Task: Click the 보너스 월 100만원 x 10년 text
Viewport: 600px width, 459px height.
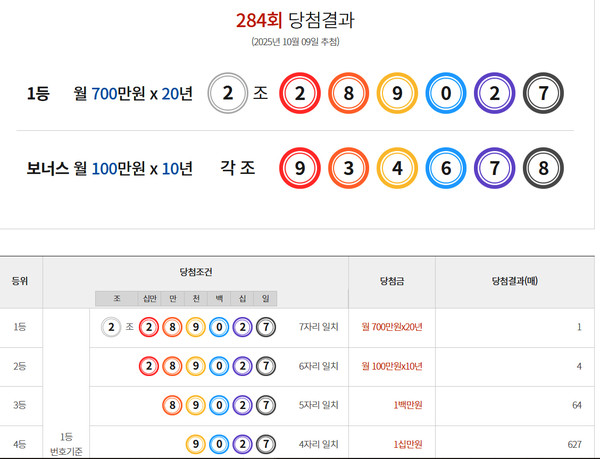Action: (x=109, y=168)
